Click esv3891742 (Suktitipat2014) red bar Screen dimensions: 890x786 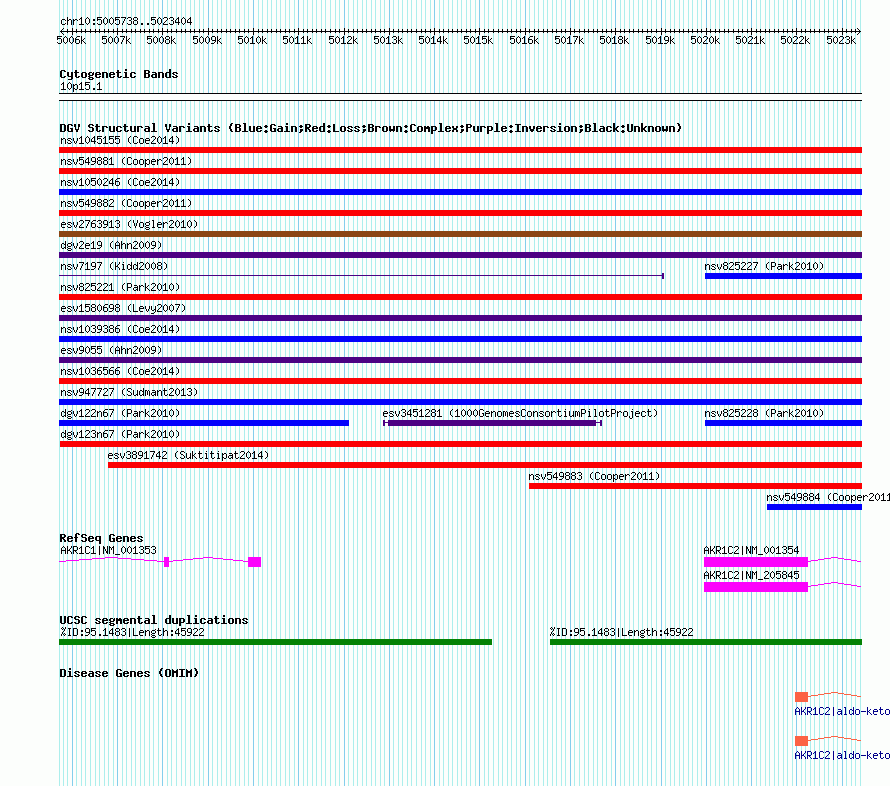(x=485, y=465)
